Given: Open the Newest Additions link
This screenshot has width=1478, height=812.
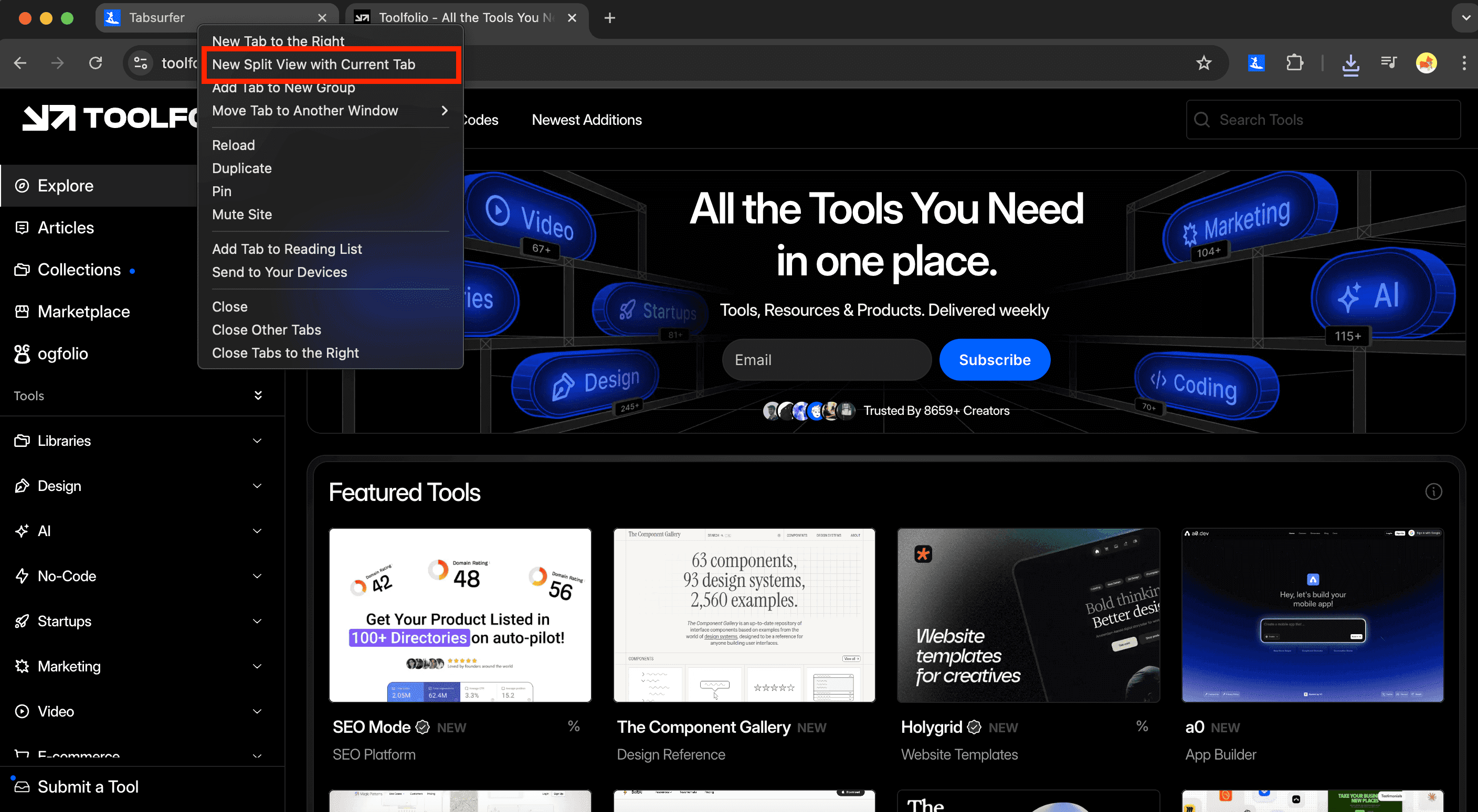Looking at the screenshot, I should [x=586, y=120].
